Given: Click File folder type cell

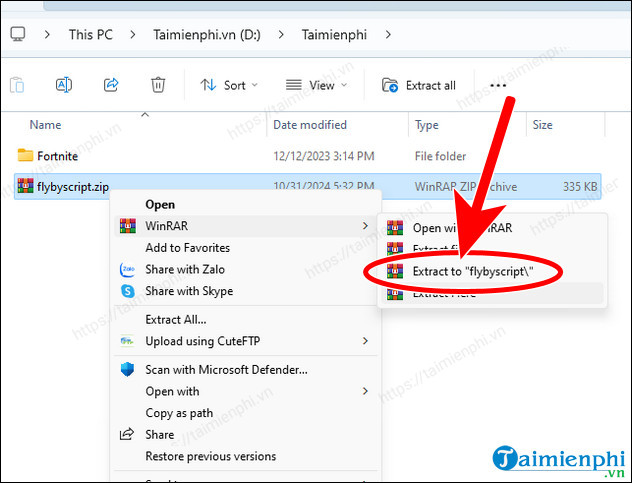Looking at the screenshot, I should tap(440, 156).
